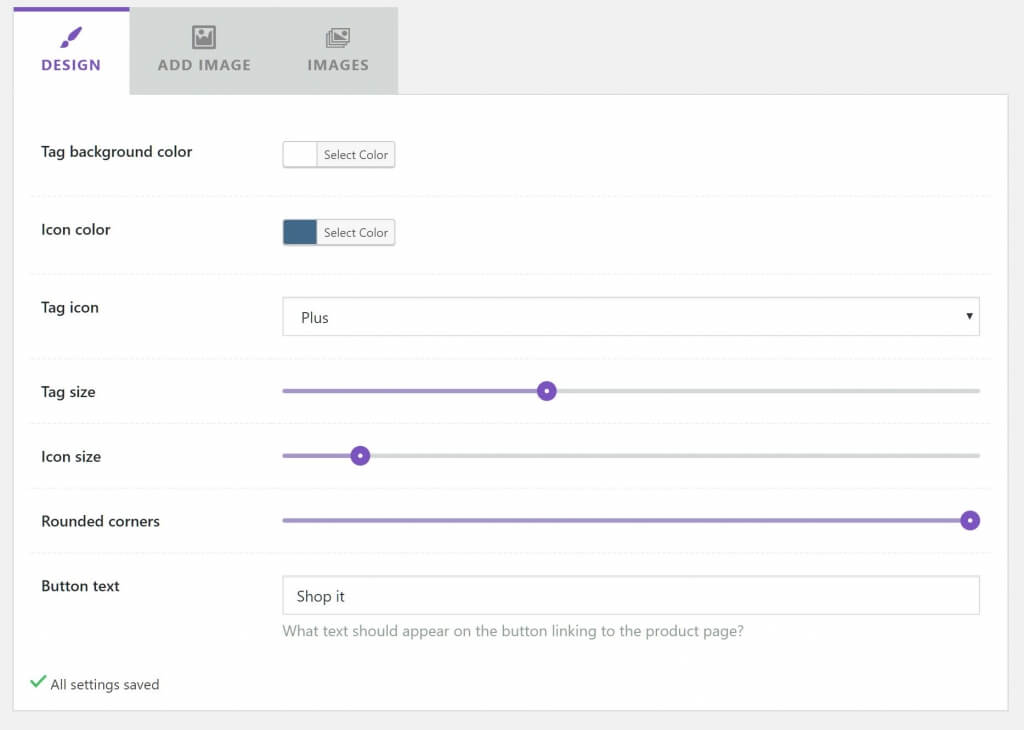
Task: Click the stacked images icon on Images tab
Action: click(x=337, y=37)
